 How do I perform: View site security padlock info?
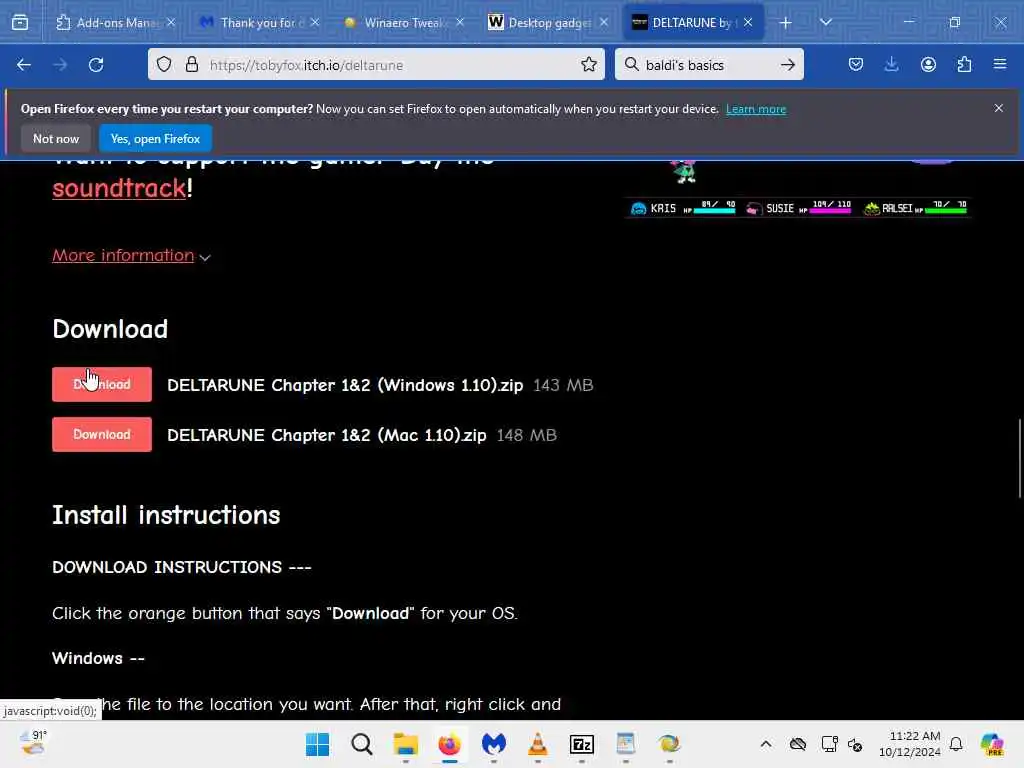pyautogui.click(x=191, y=65)
